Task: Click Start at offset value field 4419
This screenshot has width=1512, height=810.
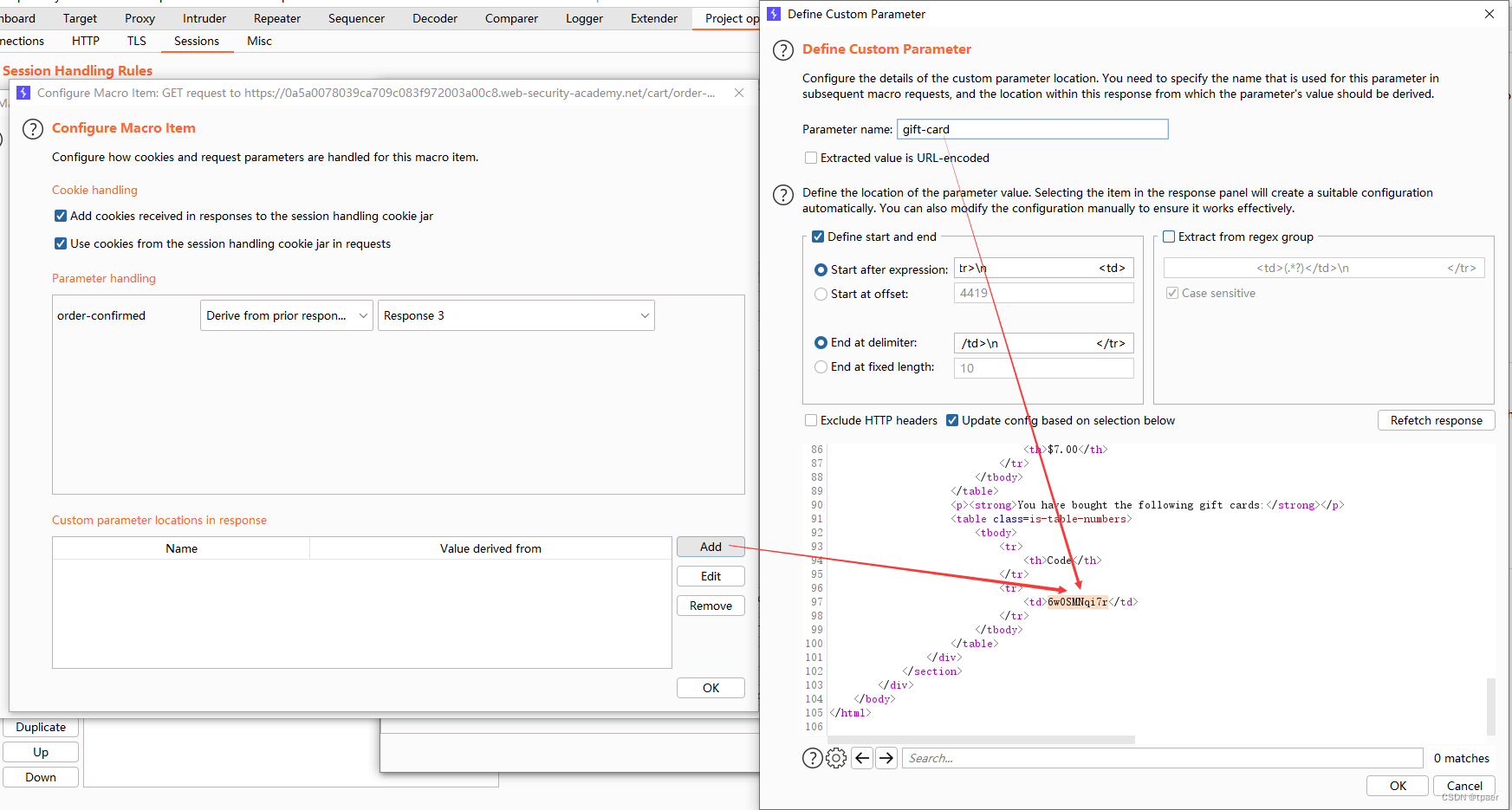Action: pyautogui.click(x=1043, y=293)
